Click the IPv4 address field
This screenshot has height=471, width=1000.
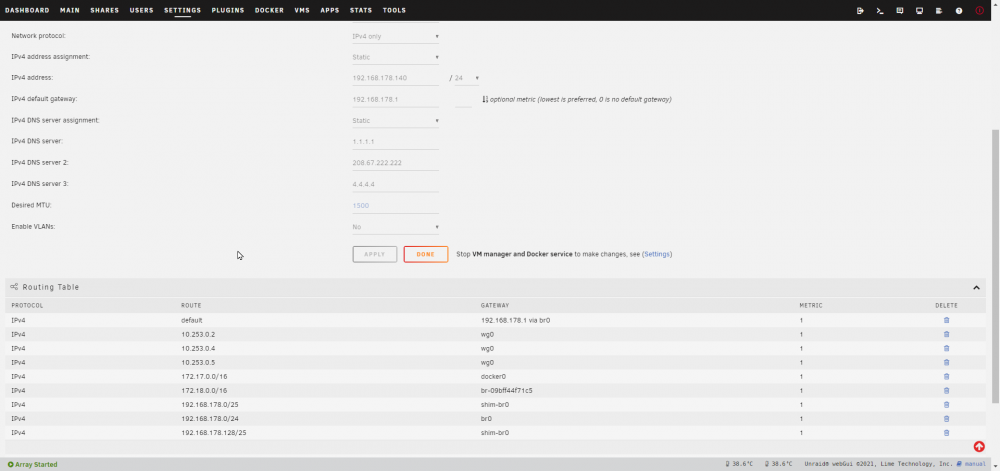395,78
